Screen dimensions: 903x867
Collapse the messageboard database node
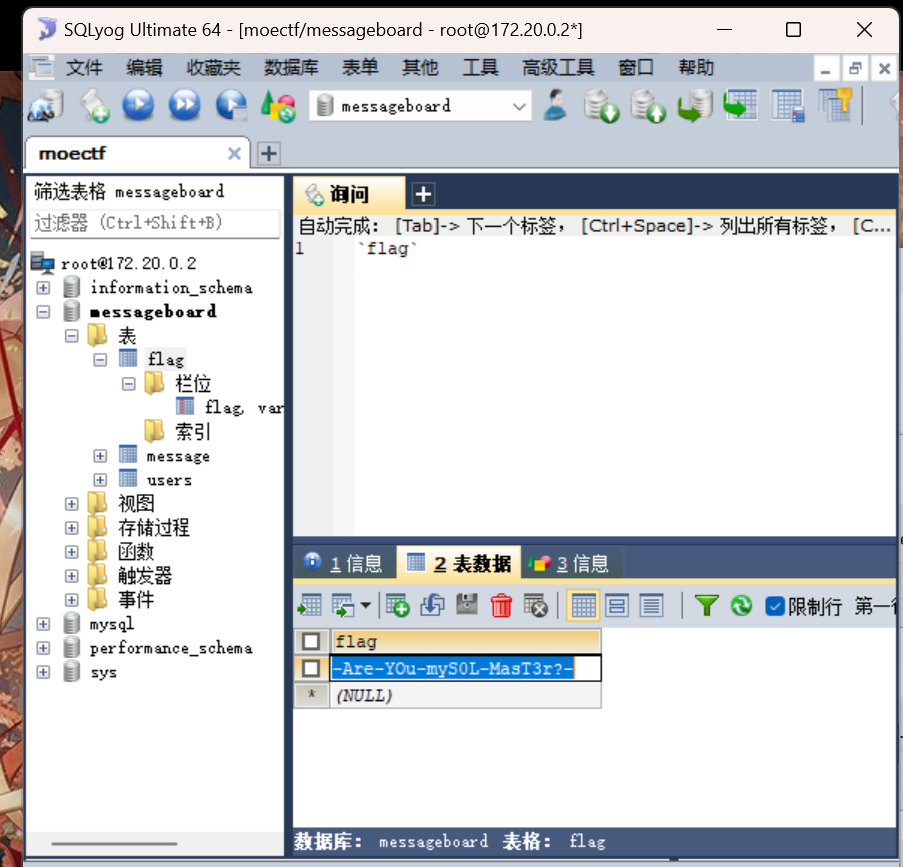[43, 312]
